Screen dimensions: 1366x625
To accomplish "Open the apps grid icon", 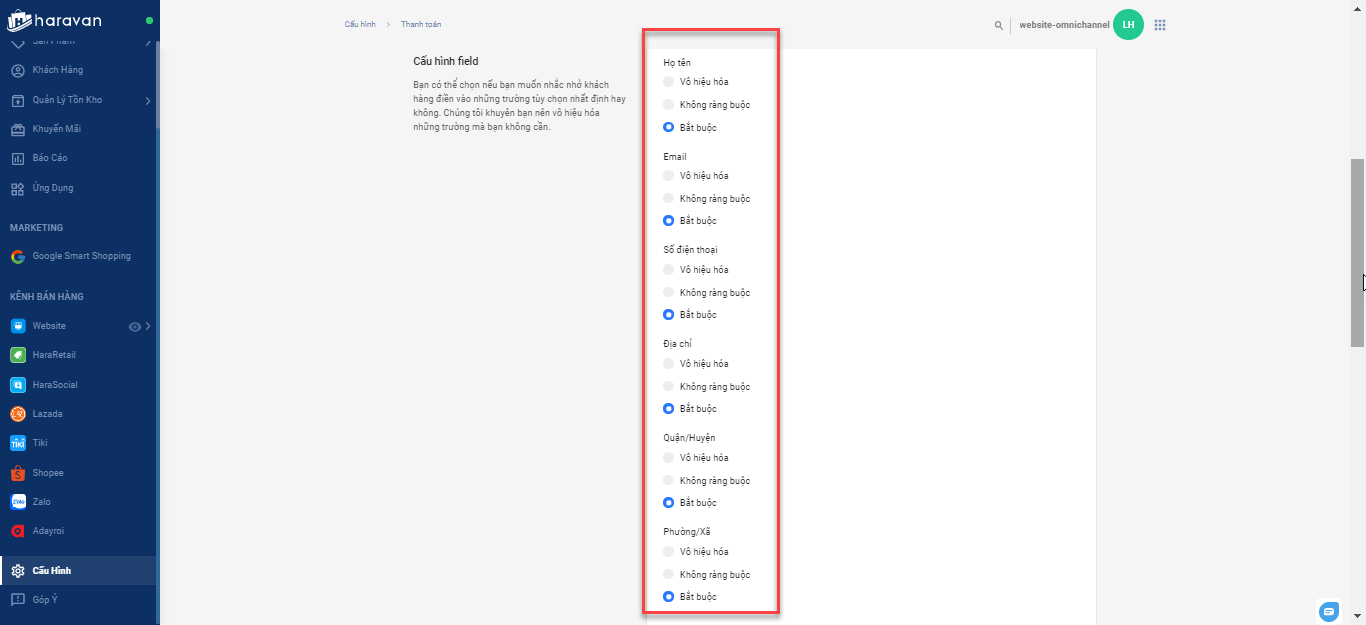I will coord(1160,25).
